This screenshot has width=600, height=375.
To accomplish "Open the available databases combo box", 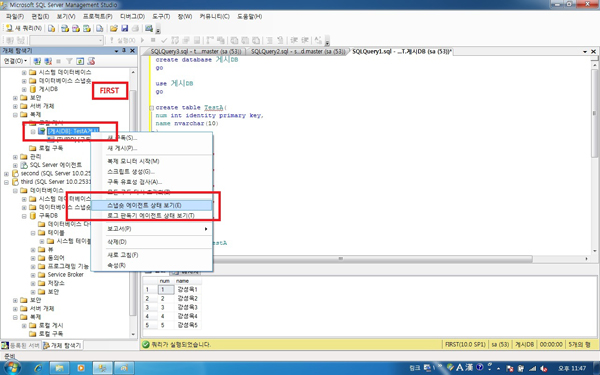I will click(67, 40).
